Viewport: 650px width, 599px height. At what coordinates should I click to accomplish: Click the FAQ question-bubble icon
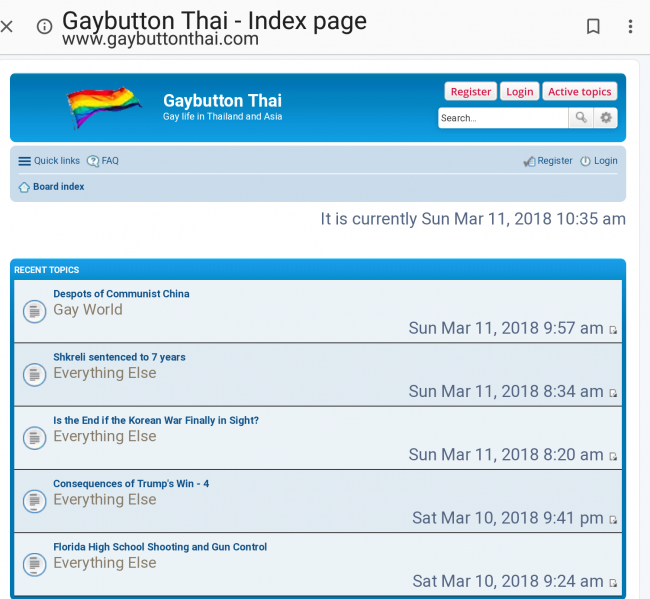point(92,161)
